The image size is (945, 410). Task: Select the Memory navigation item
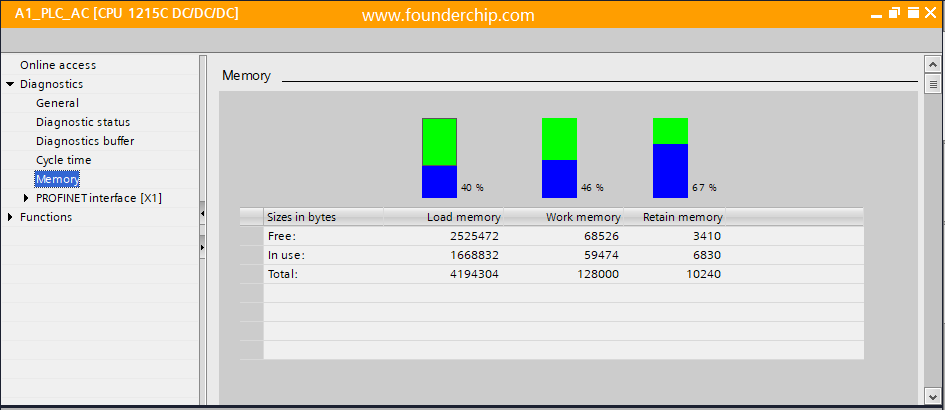tap(57, 179)
